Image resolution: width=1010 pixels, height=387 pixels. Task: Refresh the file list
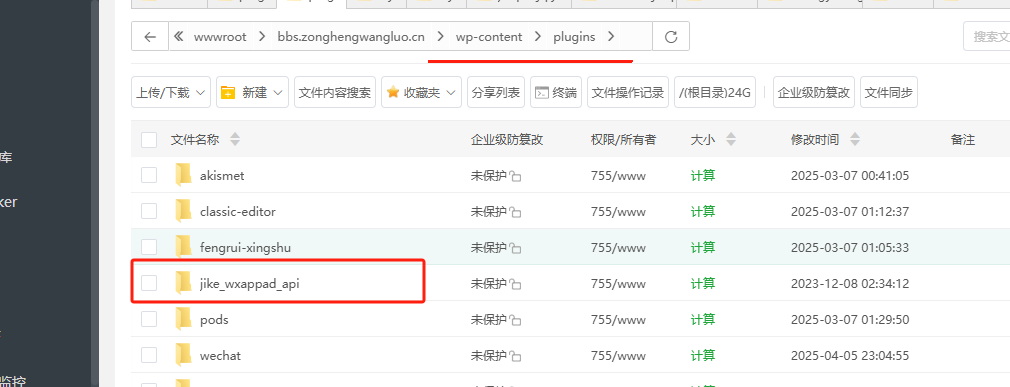coord(671,37)
